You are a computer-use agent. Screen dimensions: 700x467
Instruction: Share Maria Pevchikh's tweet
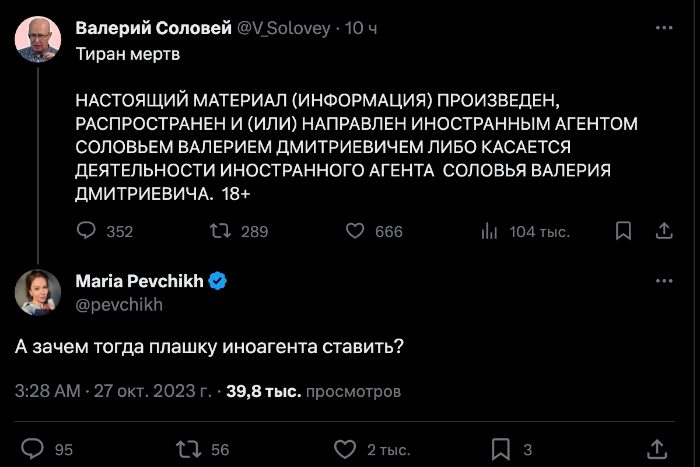point(657,448)
